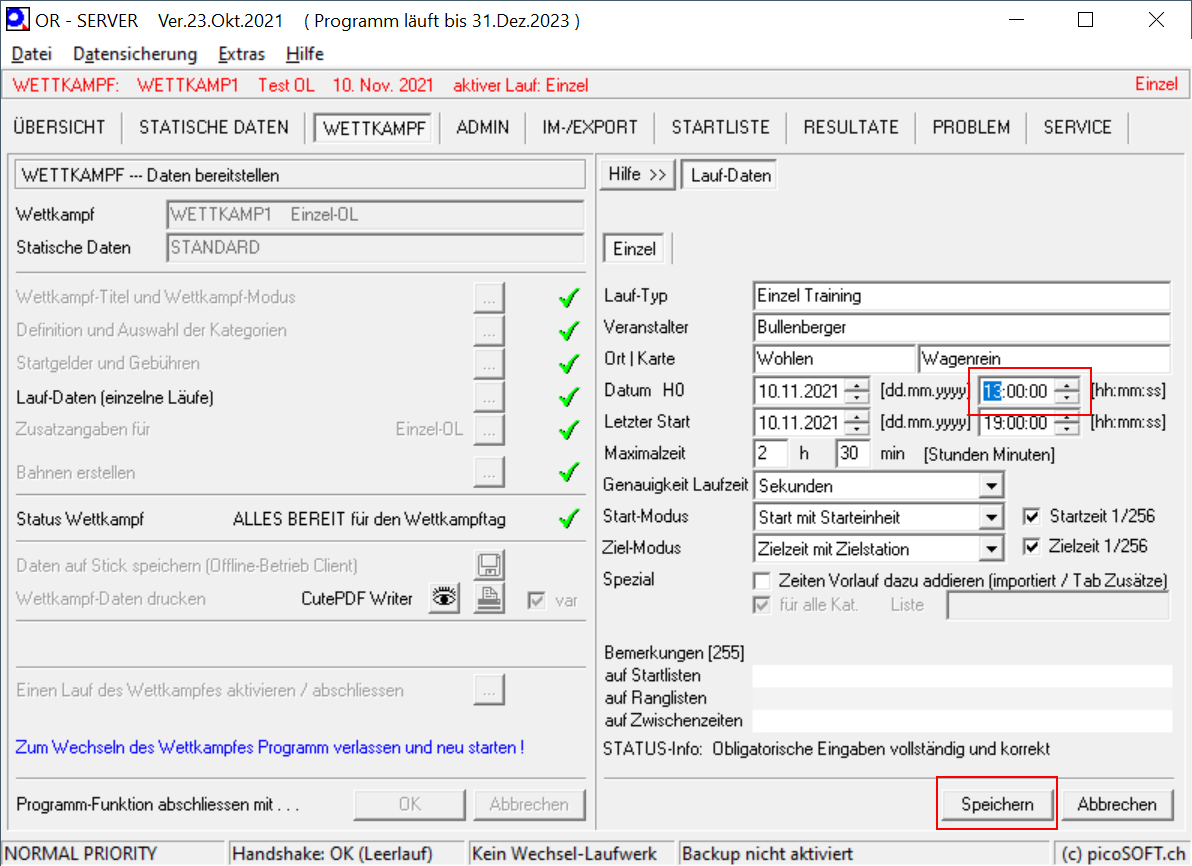
Task: Click the ellipsis for Startgelder und Gebühren
Action: click(488, 364)
